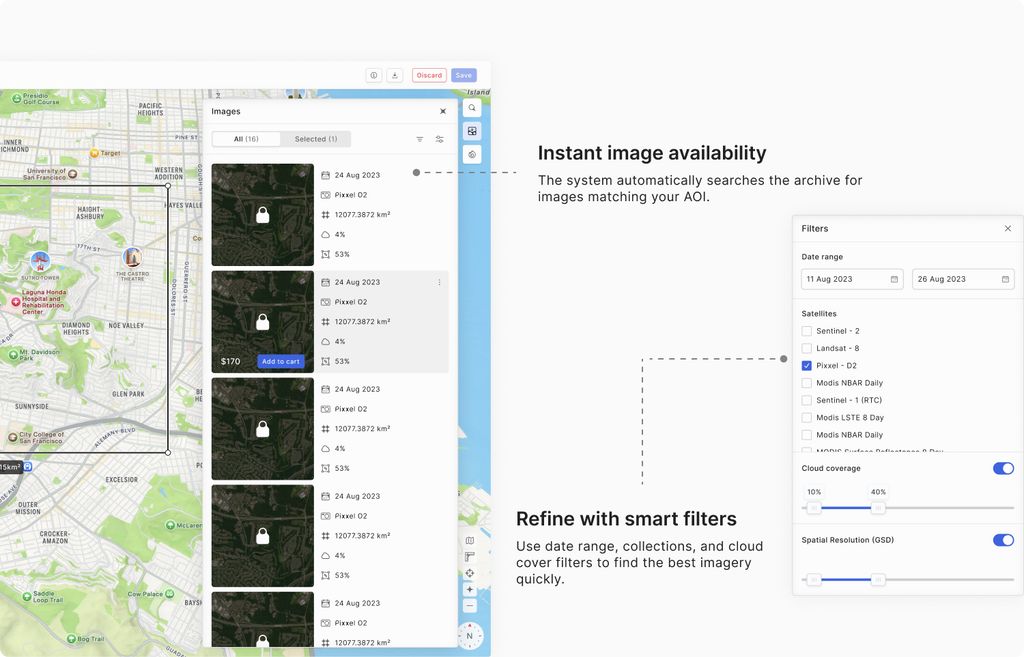Click Sutro Tower landmark icon
Image resolution: width=1024 pixels, height=657 pixels.
pyautogui.click(x=40, y=262)
